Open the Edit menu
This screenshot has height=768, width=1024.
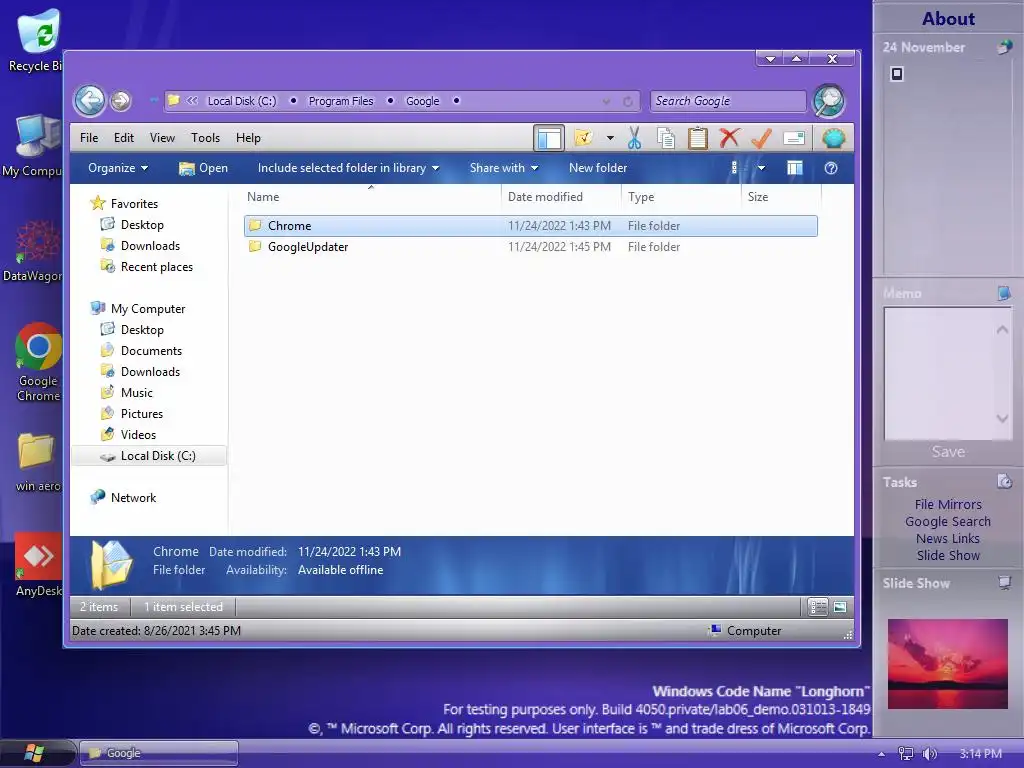[123, 138]
